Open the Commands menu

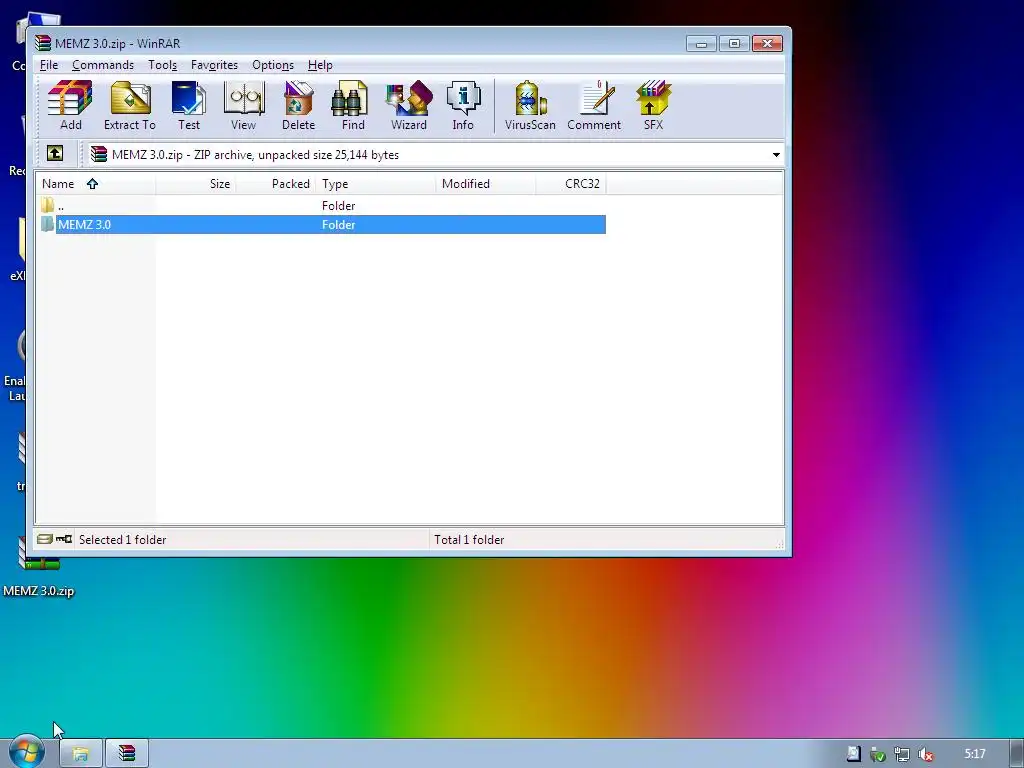click(103, 65)
